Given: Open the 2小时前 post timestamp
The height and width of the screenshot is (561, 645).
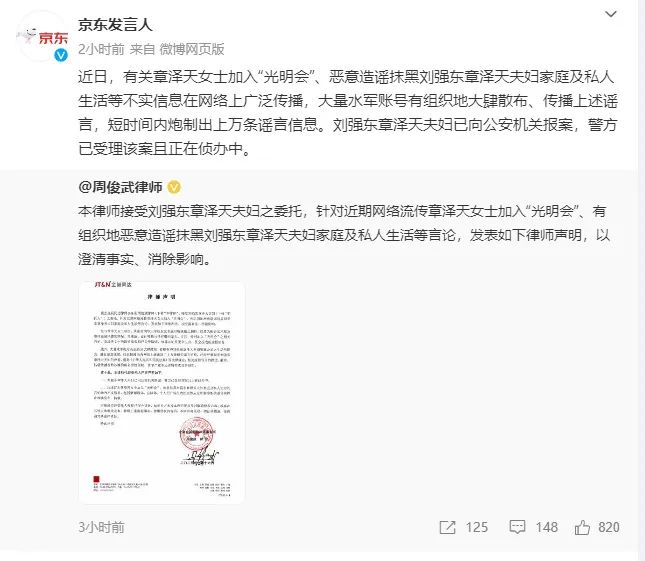Looking at the screenshot, I should (101, 49).
